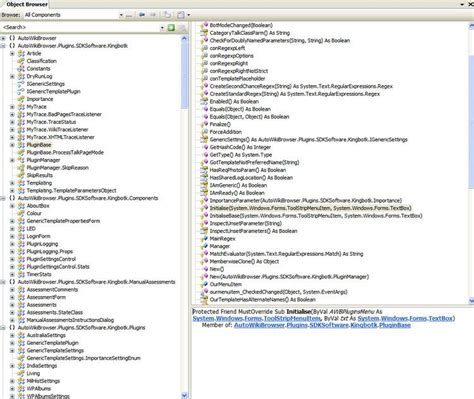Click the class icon beside PluginManager
This screenshot has height=399, width=474.
pyautogui.click(x=21, y=160)
